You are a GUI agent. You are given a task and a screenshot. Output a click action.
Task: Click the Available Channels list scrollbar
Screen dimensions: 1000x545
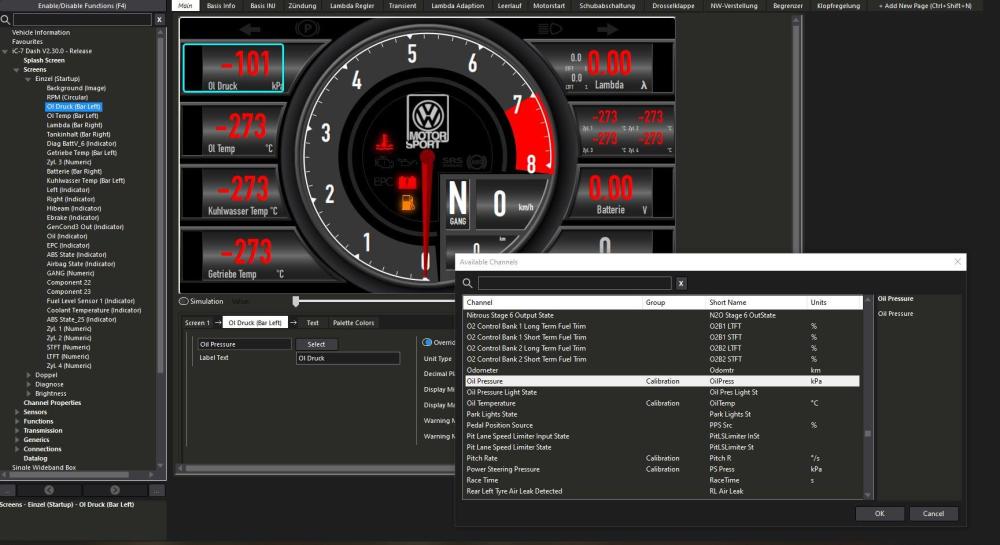coord(867,433)
